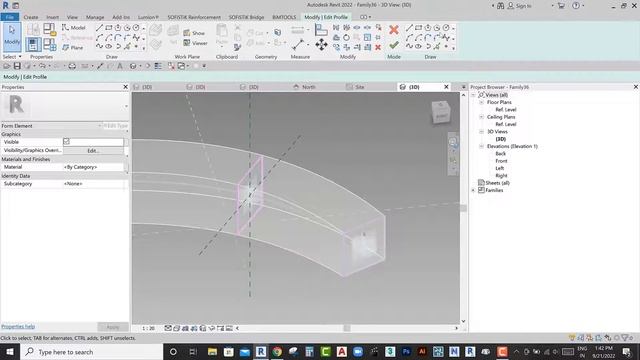Viewport: 640px width, 360px height.
Task: Toggle shadows in the view control bar
Action: tap(194, 328)
